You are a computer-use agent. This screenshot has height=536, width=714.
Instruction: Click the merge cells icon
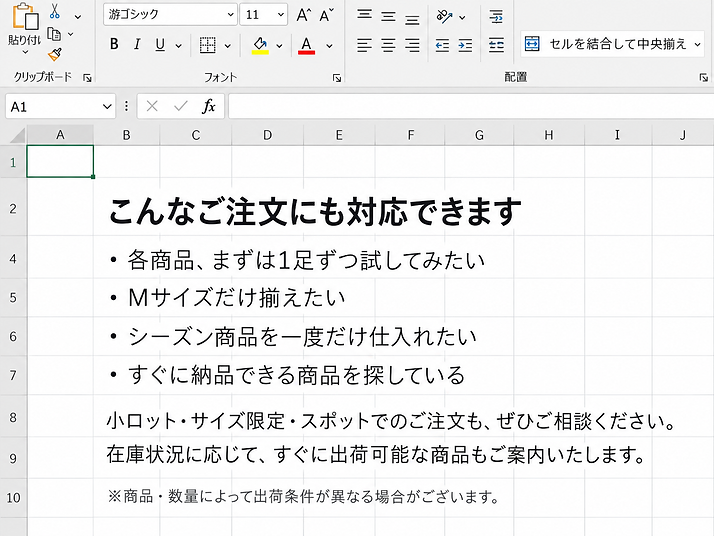click(532, 44)
